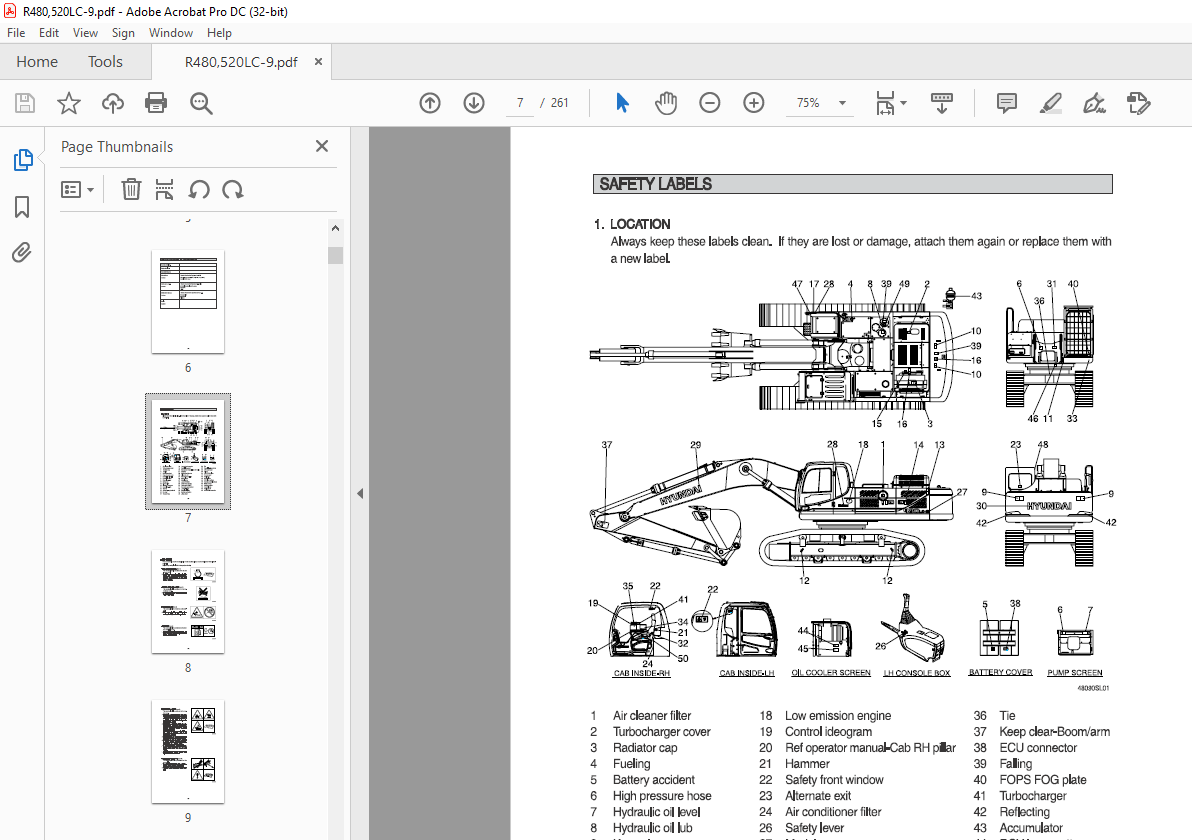Viewport: 1192px width, 840px height.
Task: Click 'Battery accident' list entry
Action: click(x=654, y=779)
